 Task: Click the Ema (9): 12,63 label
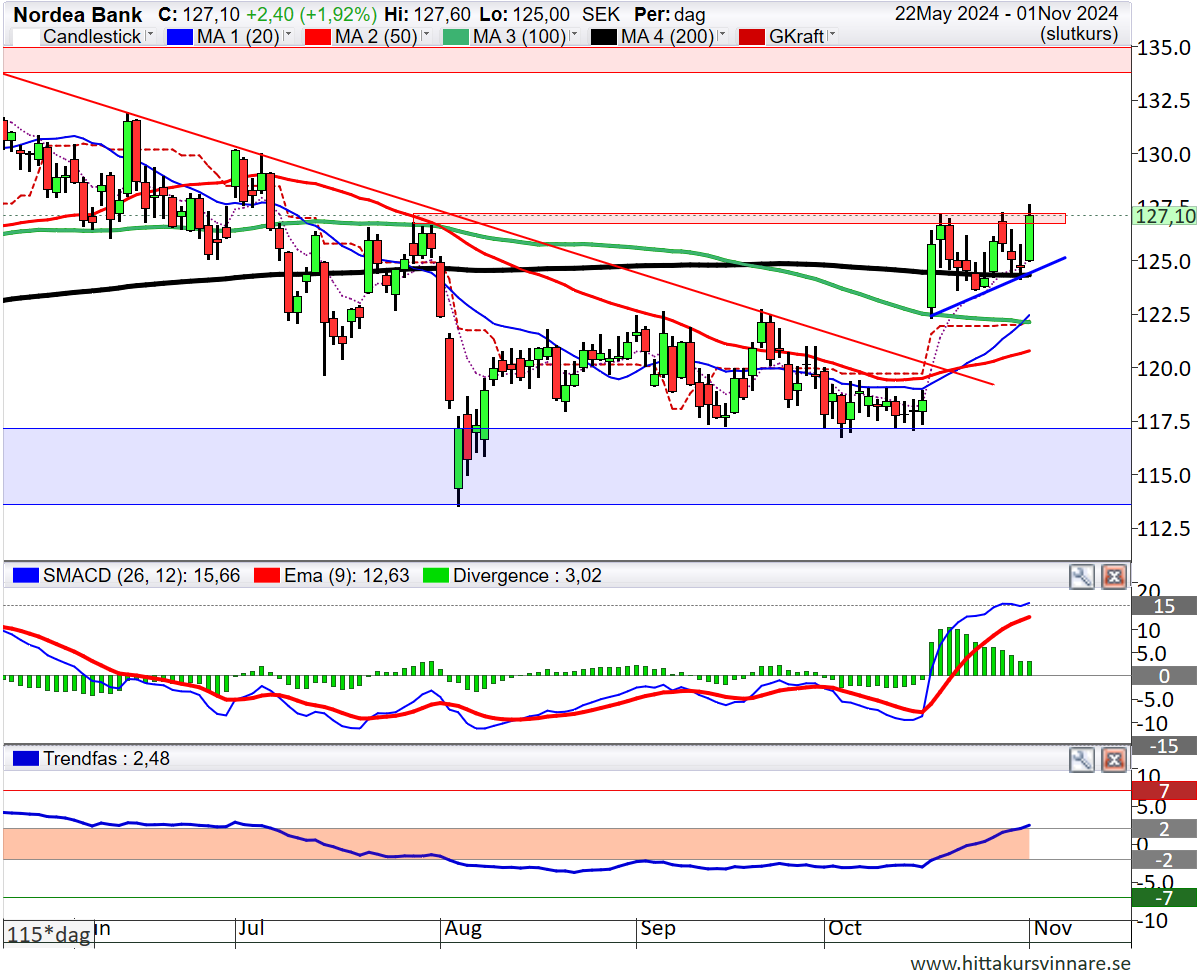[346, 576]
